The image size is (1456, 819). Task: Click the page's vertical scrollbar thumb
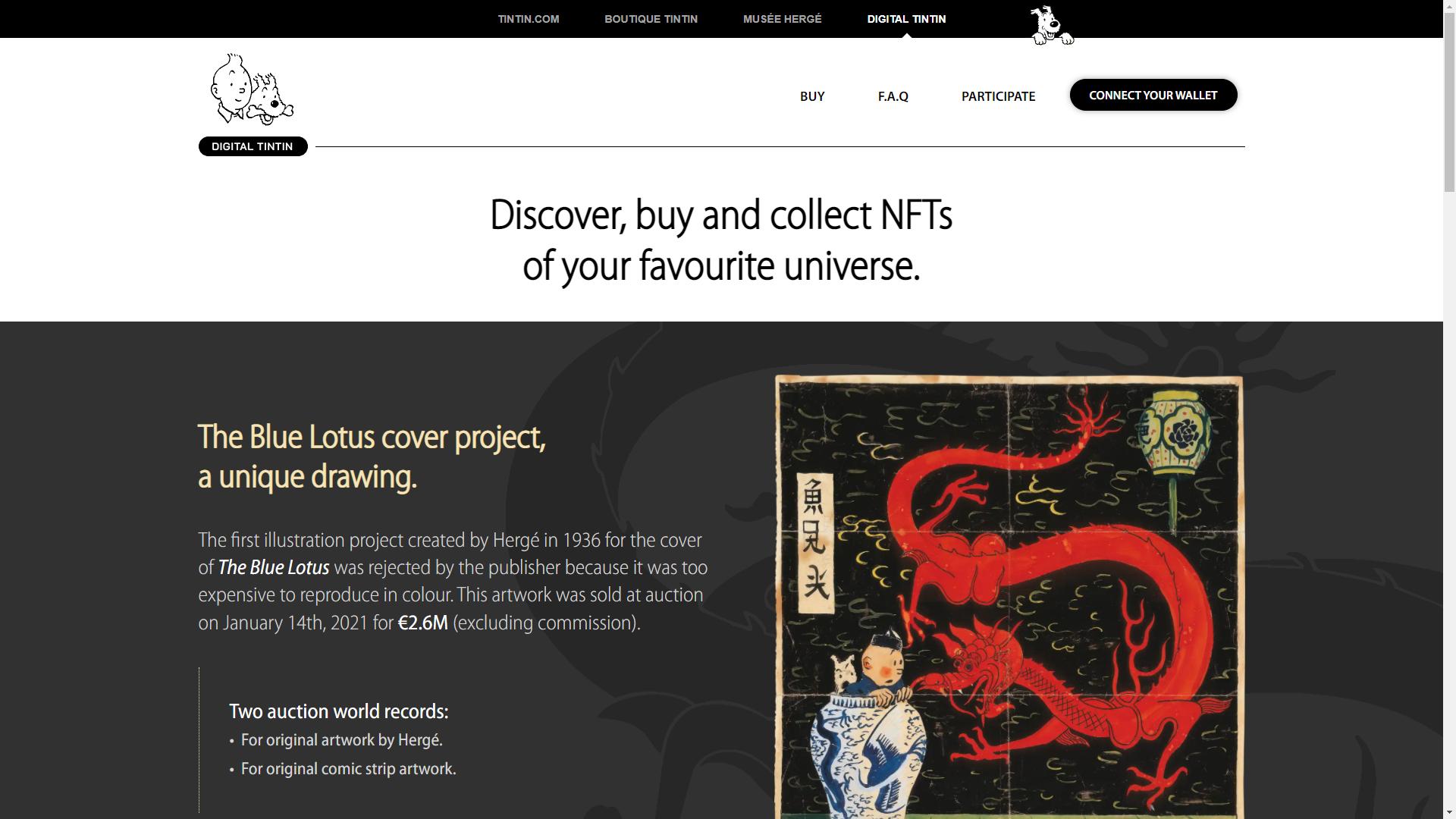point(1449,102)
